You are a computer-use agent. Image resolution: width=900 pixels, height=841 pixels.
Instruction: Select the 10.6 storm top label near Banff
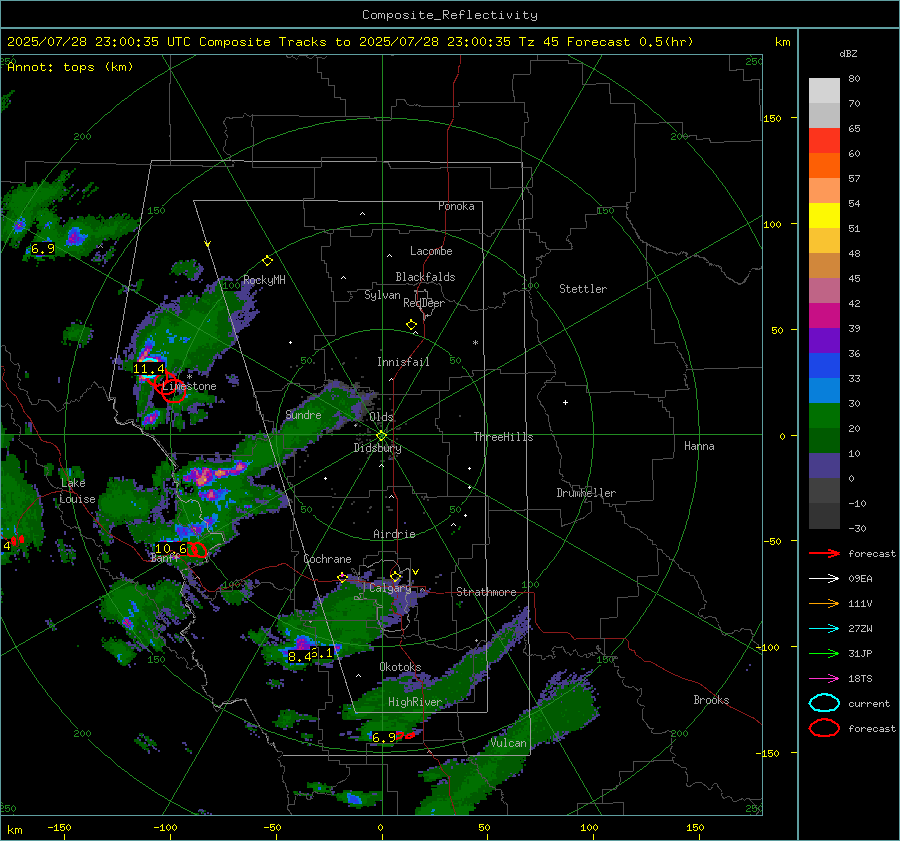pyautogui.click(x=170, y=549)
